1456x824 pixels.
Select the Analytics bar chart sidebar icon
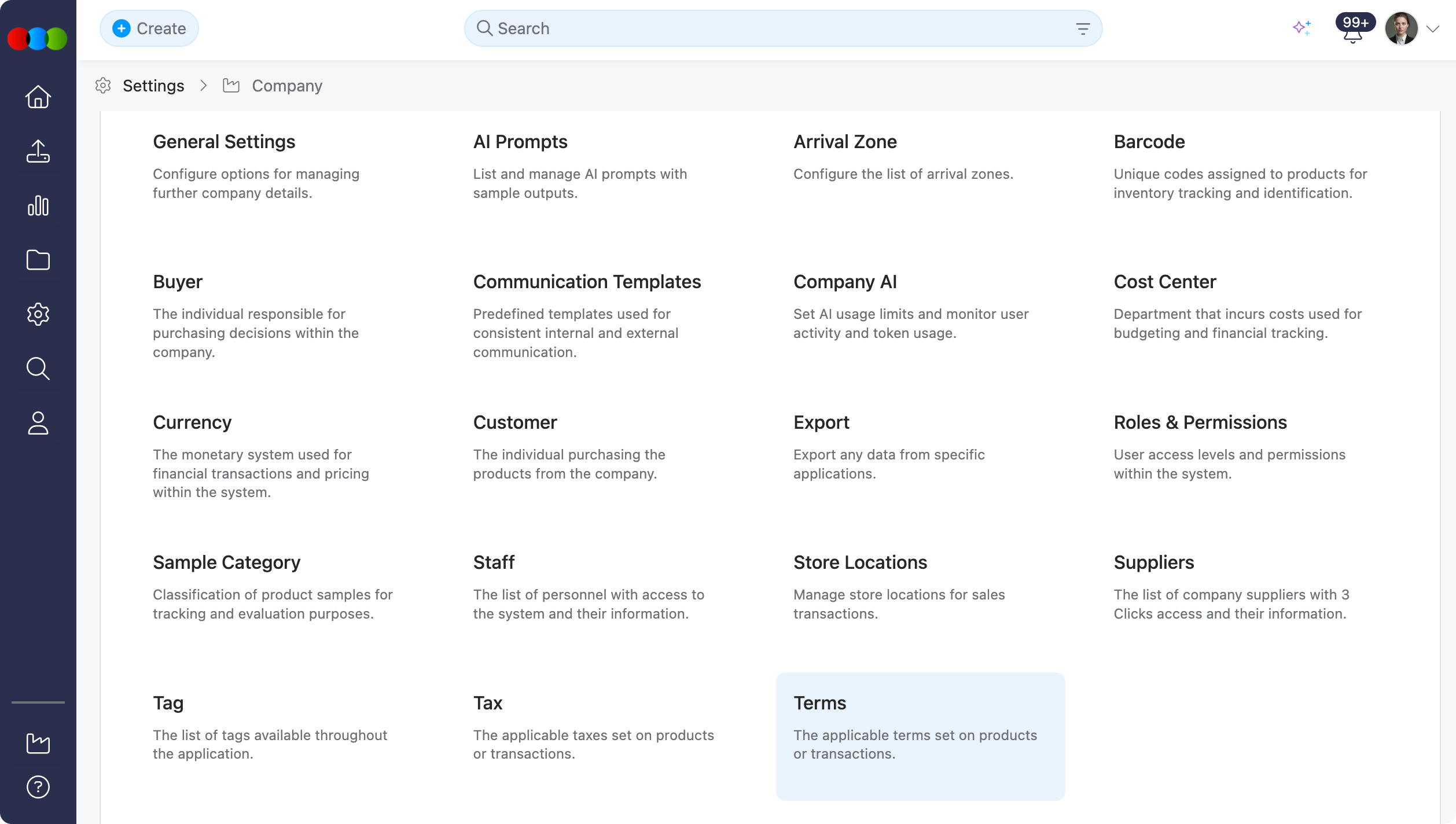pos(38,205)
